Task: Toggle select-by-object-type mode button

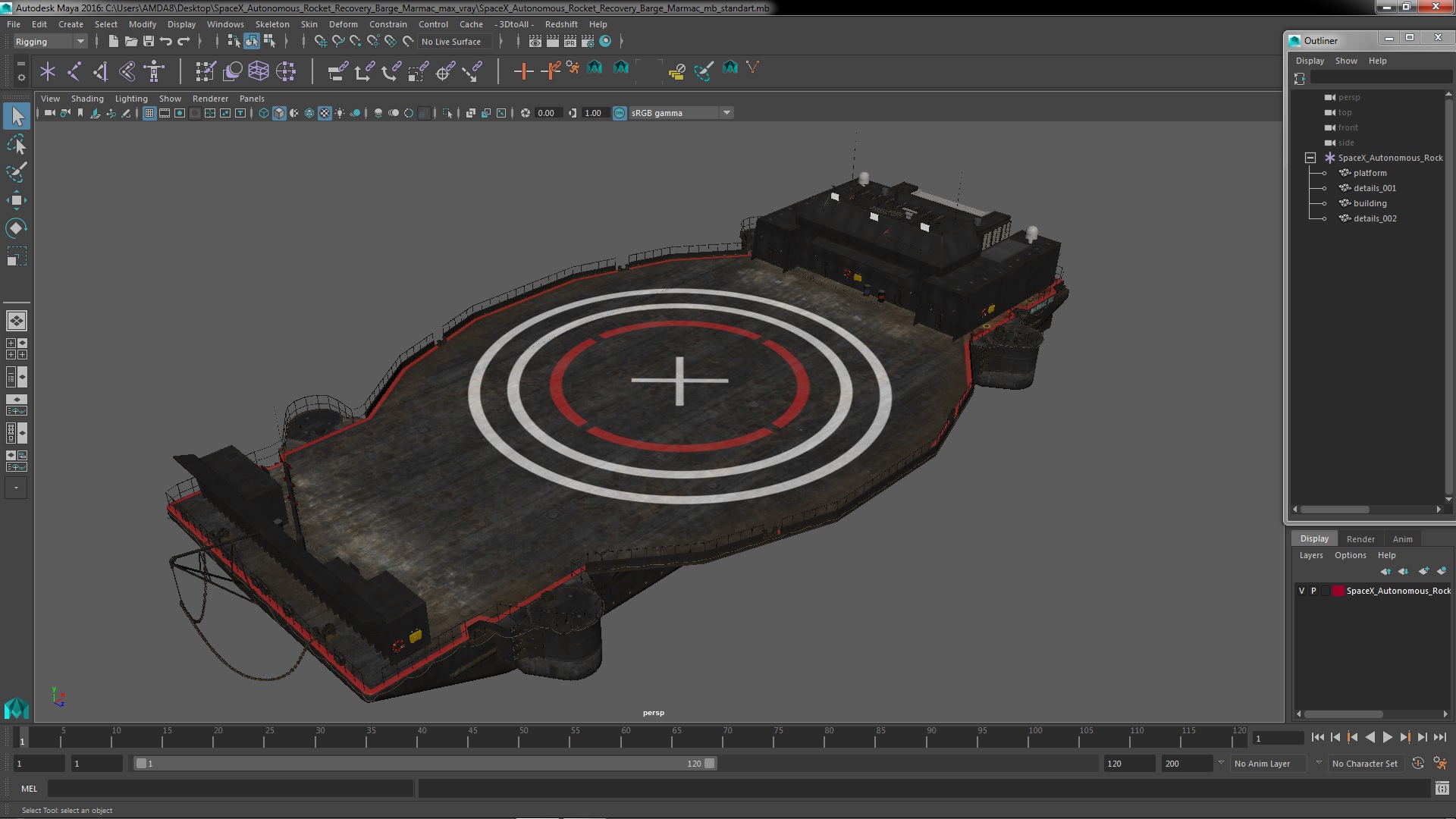Action: [252, 42]
